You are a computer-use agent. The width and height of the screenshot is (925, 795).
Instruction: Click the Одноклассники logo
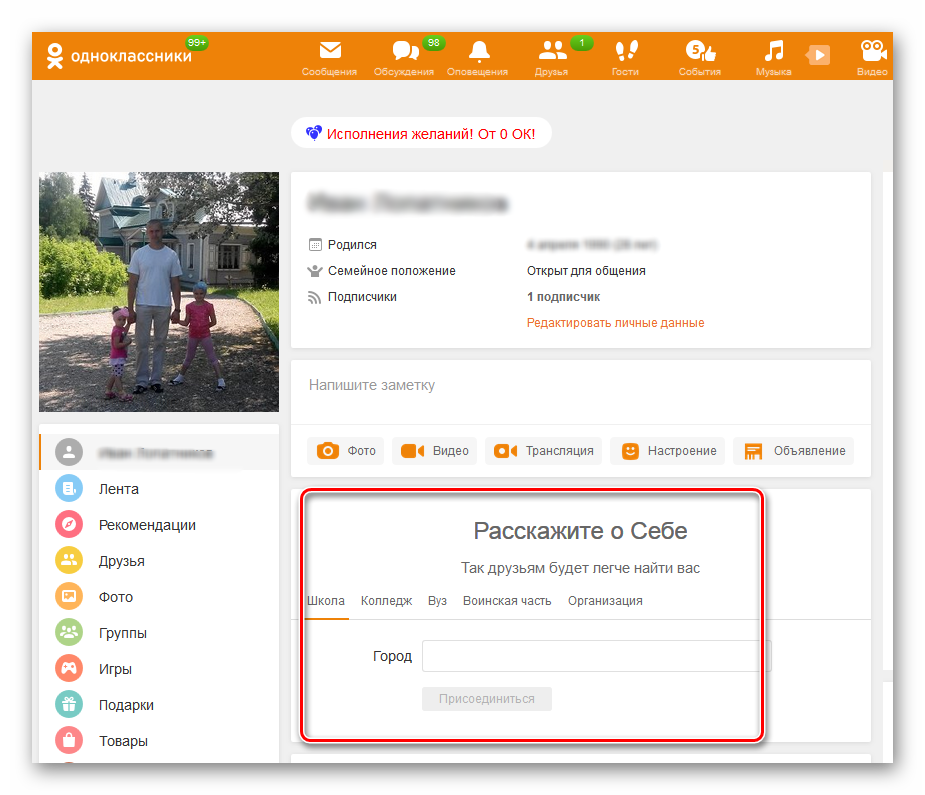[x=118, y=57]
